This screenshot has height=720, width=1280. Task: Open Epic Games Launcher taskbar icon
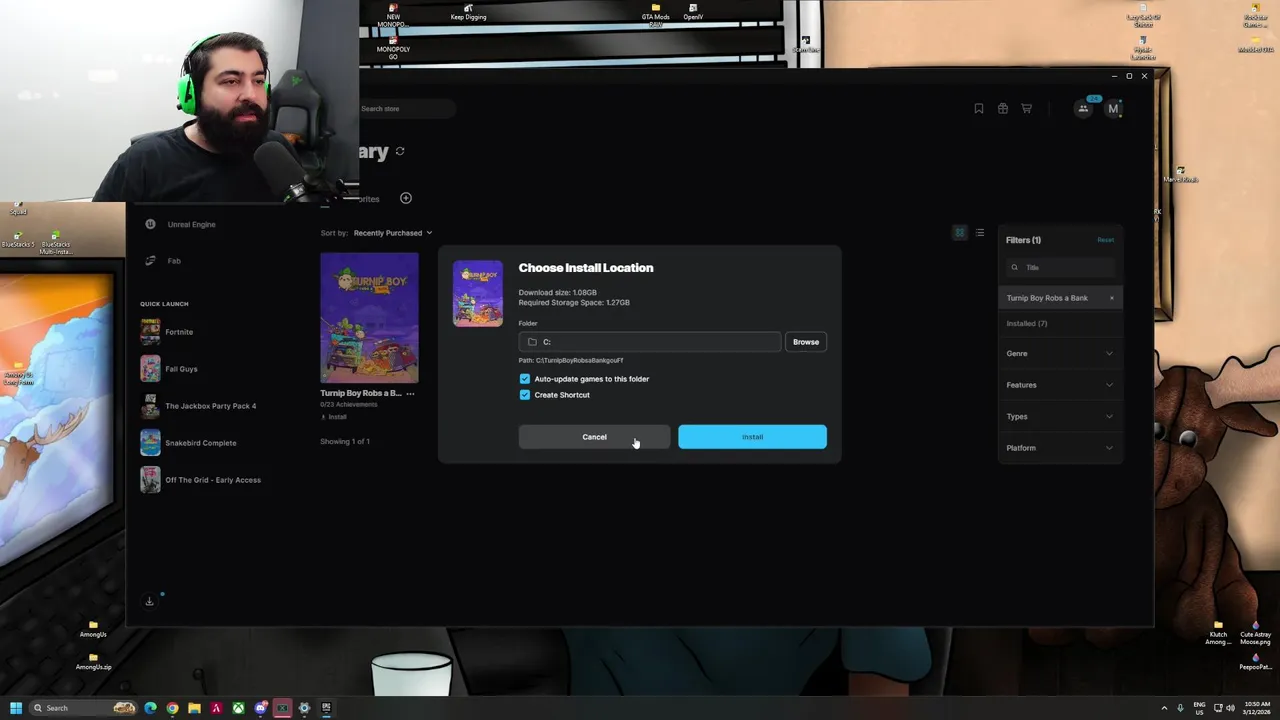326,708
